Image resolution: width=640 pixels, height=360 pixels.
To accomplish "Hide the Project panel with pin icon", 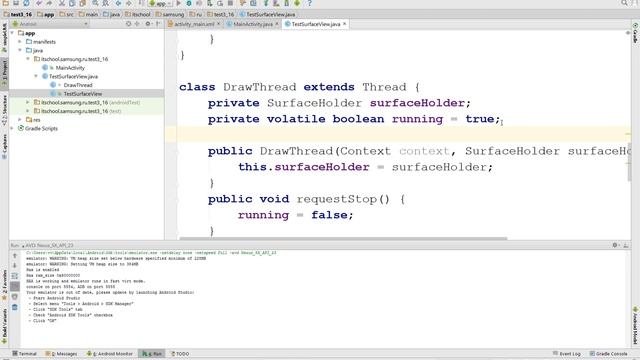I will (x=158, y=24).
